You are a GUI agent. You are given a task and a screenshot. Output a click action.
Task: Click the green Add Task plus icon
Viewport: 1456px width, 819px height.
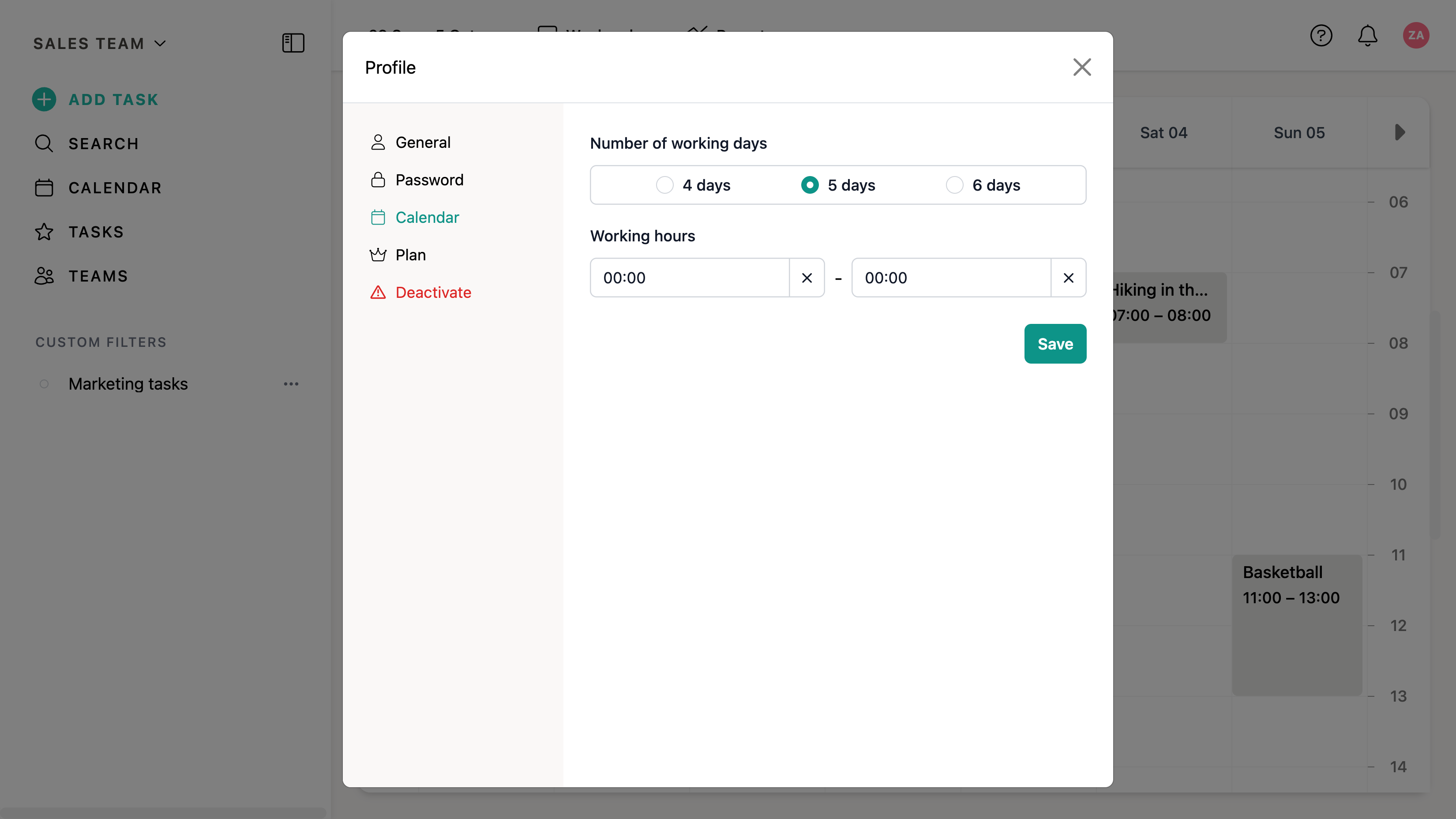click(x=44, y=99)
